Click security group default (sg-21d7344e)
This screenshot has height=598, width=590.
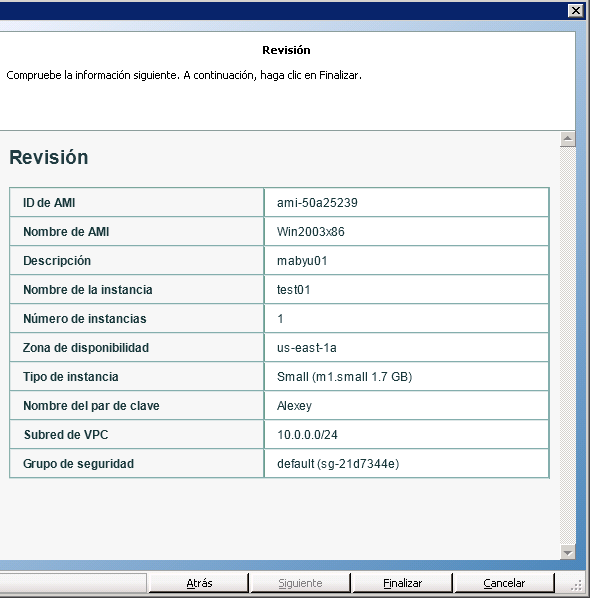coord(338,463)
